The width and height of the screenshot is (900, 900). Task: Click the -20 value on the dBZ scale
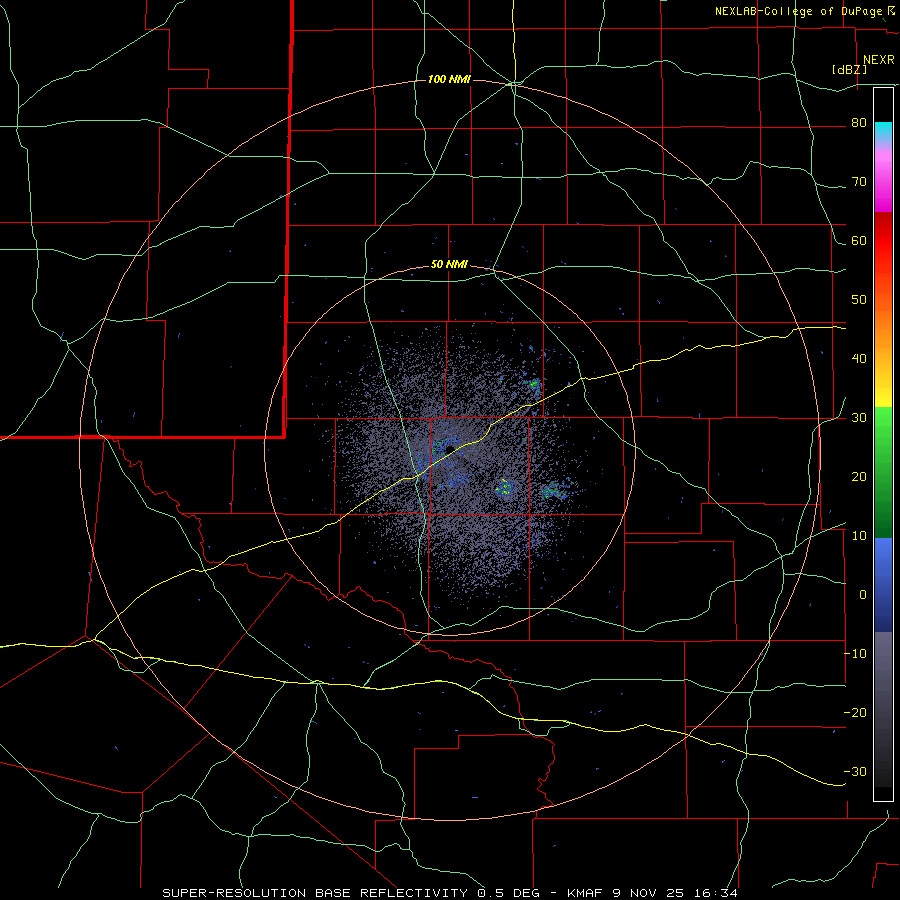(x=855, y=713)
